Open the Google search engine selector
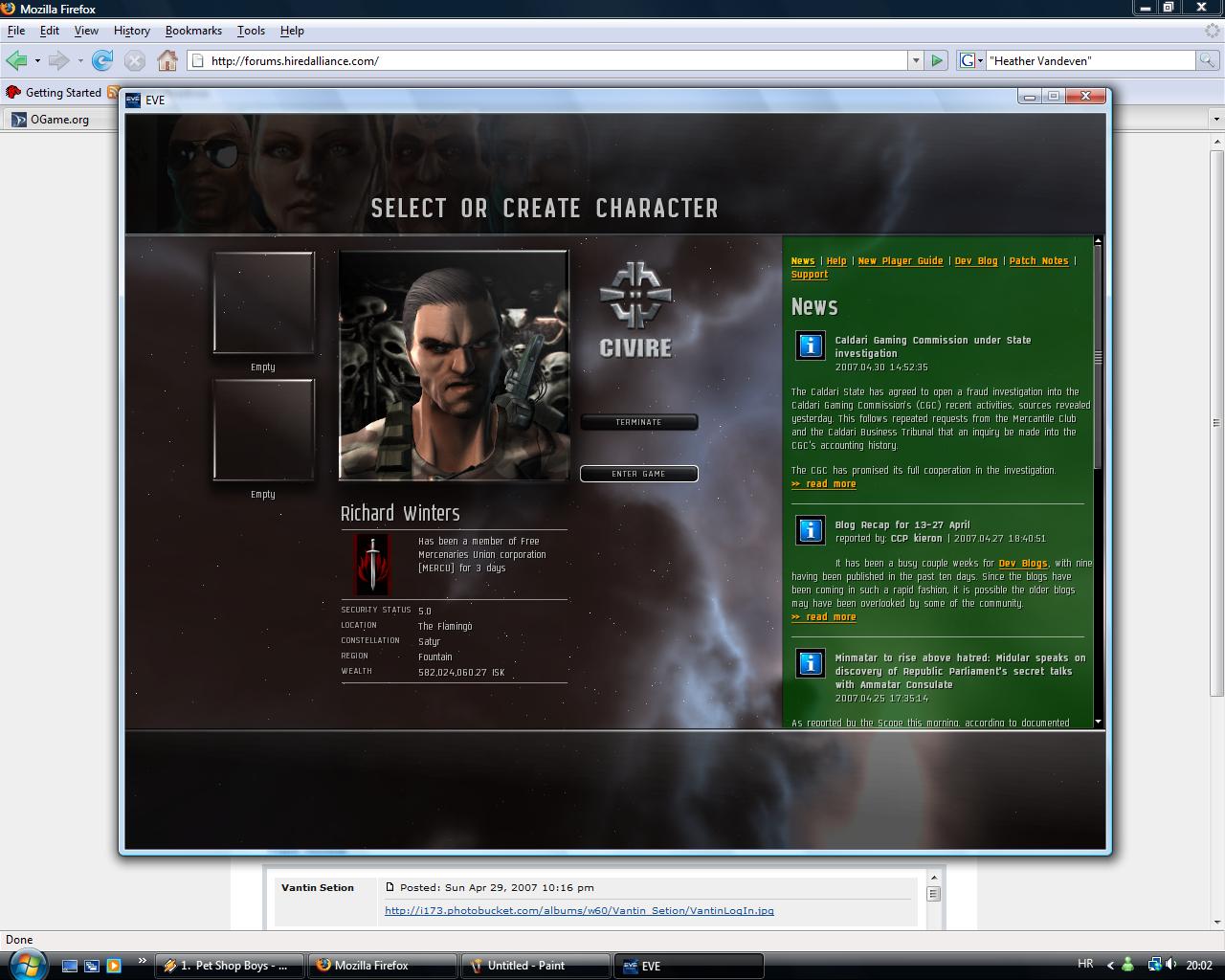 [x=972, y=60]
